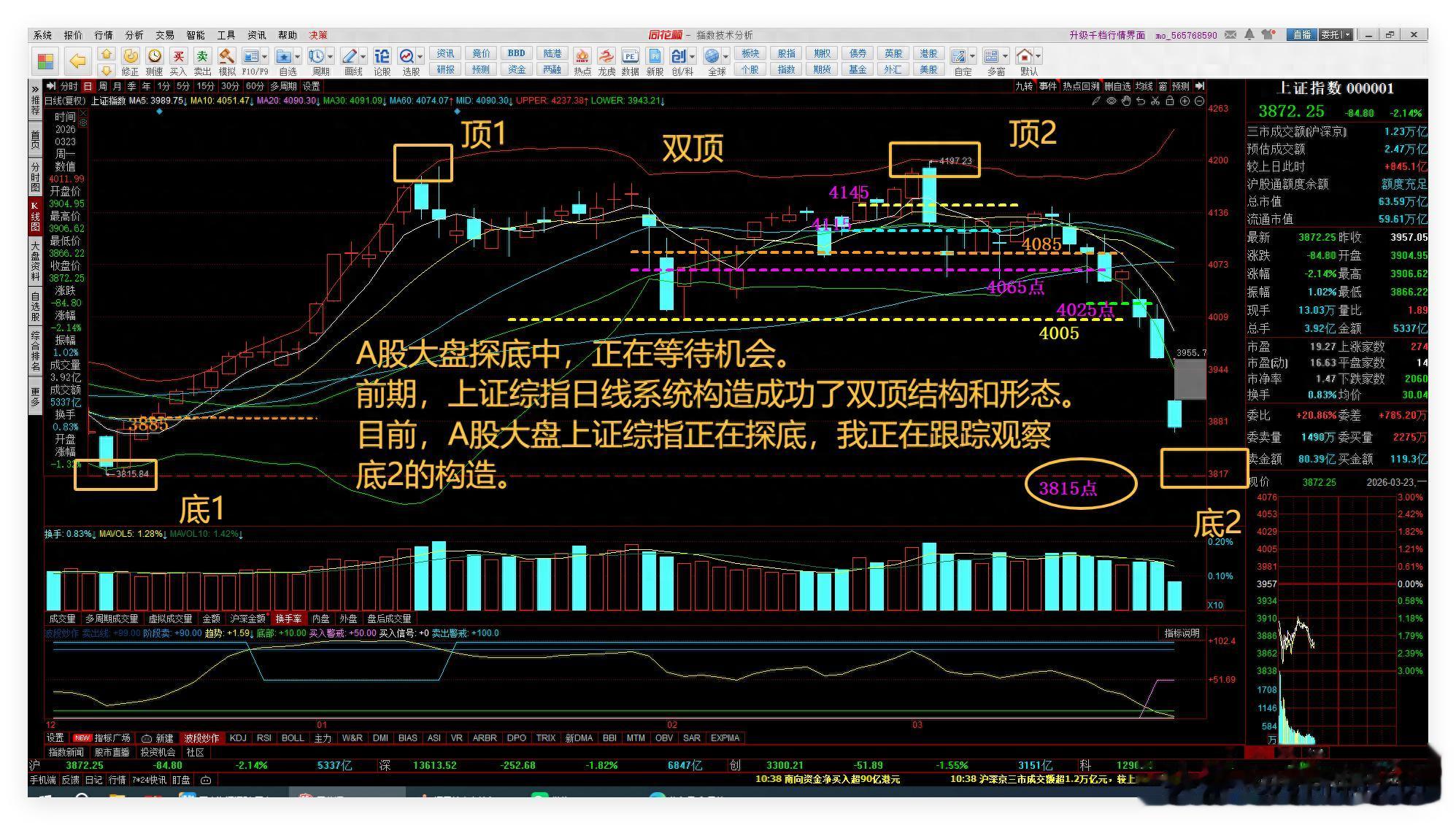Select the 30分 period option

(230, 86)
